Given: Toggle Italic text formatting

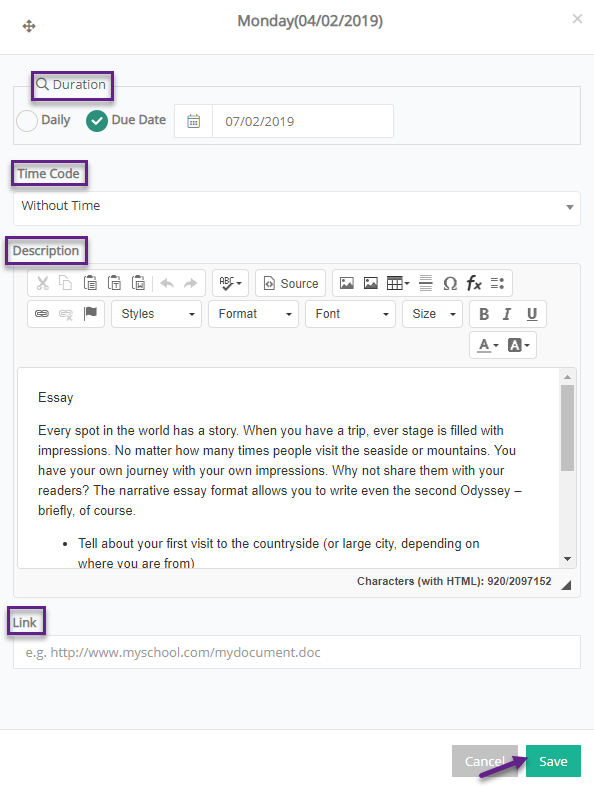Looking at the screenshot, I should tap(507, 314).
